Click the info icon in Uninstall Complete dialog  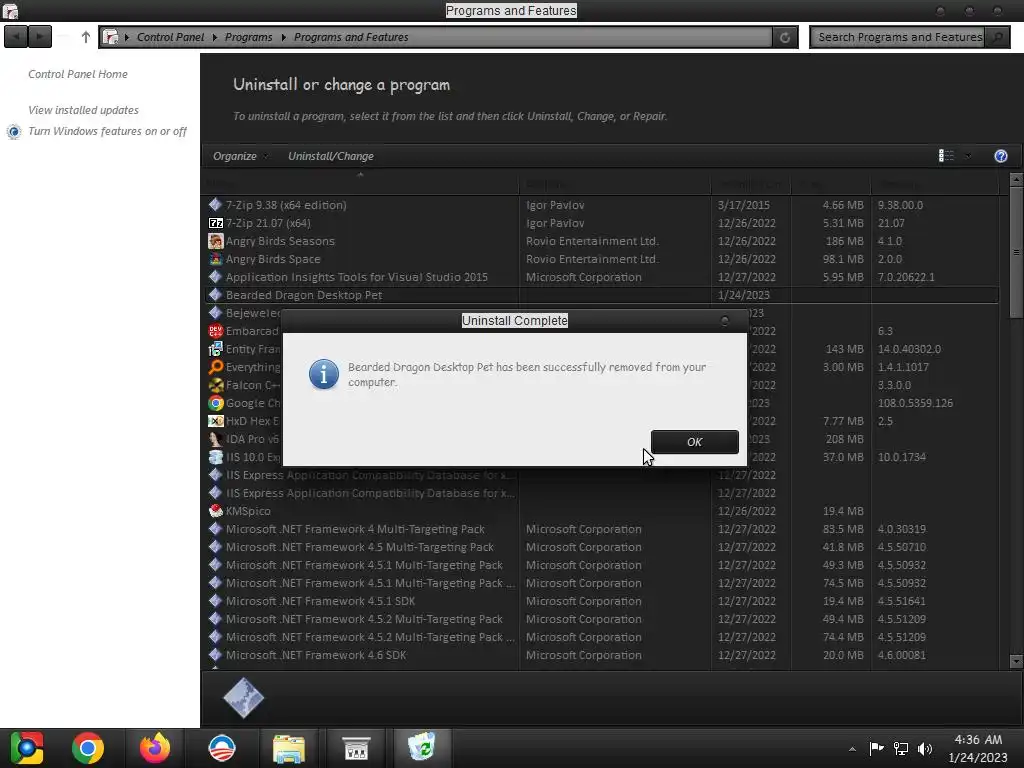[324, 374]
